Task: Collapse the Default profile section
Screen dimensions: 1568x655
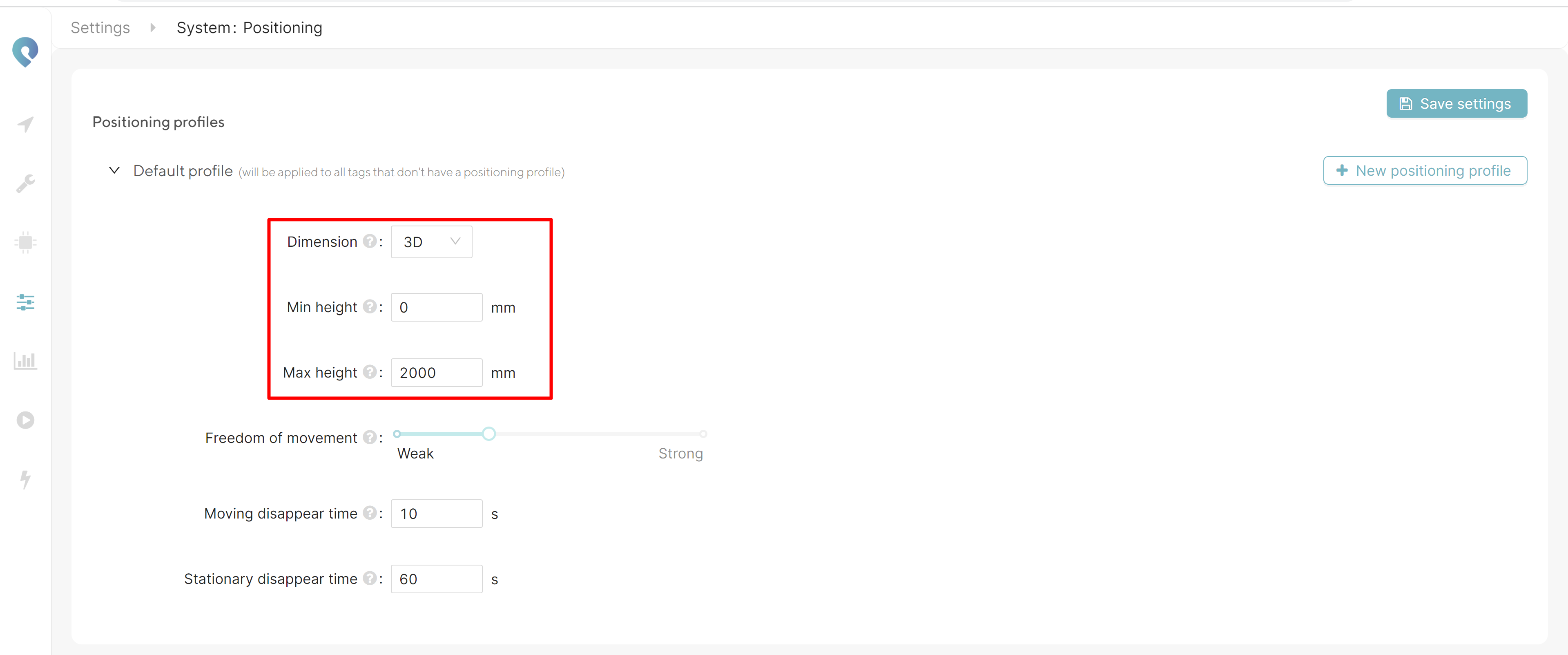Action: click(x=114, y=170)
